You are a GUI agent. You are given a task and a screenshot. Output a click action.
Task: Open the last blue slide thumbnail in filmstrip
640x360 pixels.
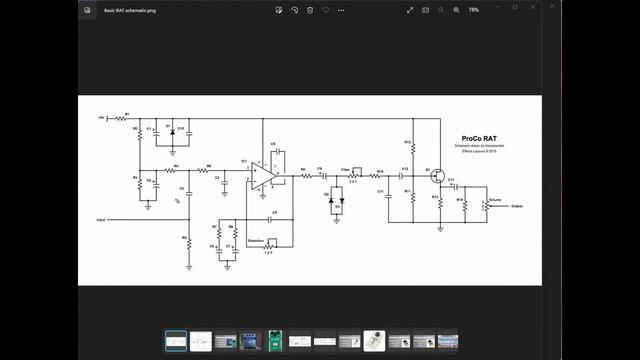[448, 341]
